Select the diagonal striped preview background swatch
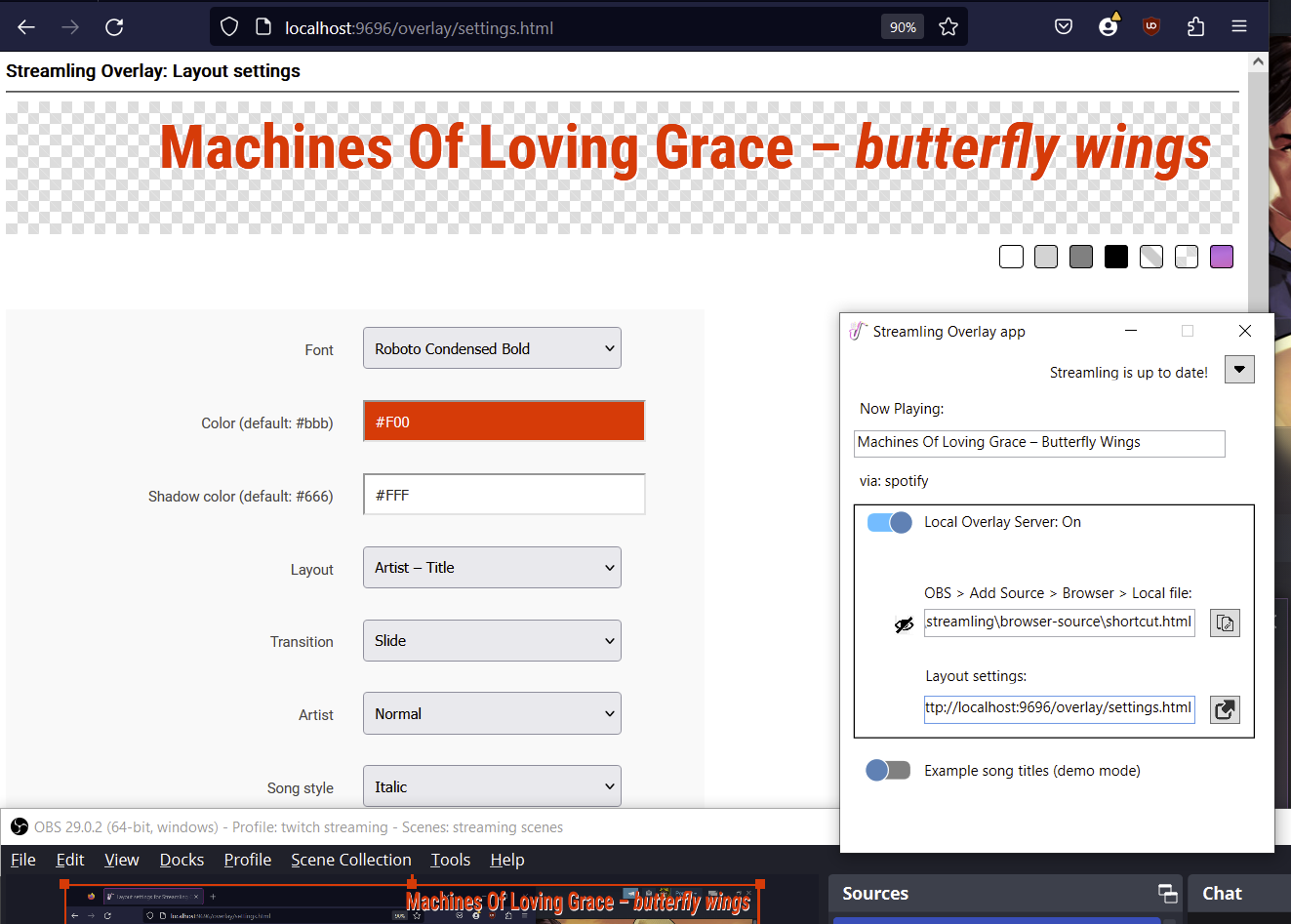This screenshot has height=924, width=1291. click(1151, 257)
